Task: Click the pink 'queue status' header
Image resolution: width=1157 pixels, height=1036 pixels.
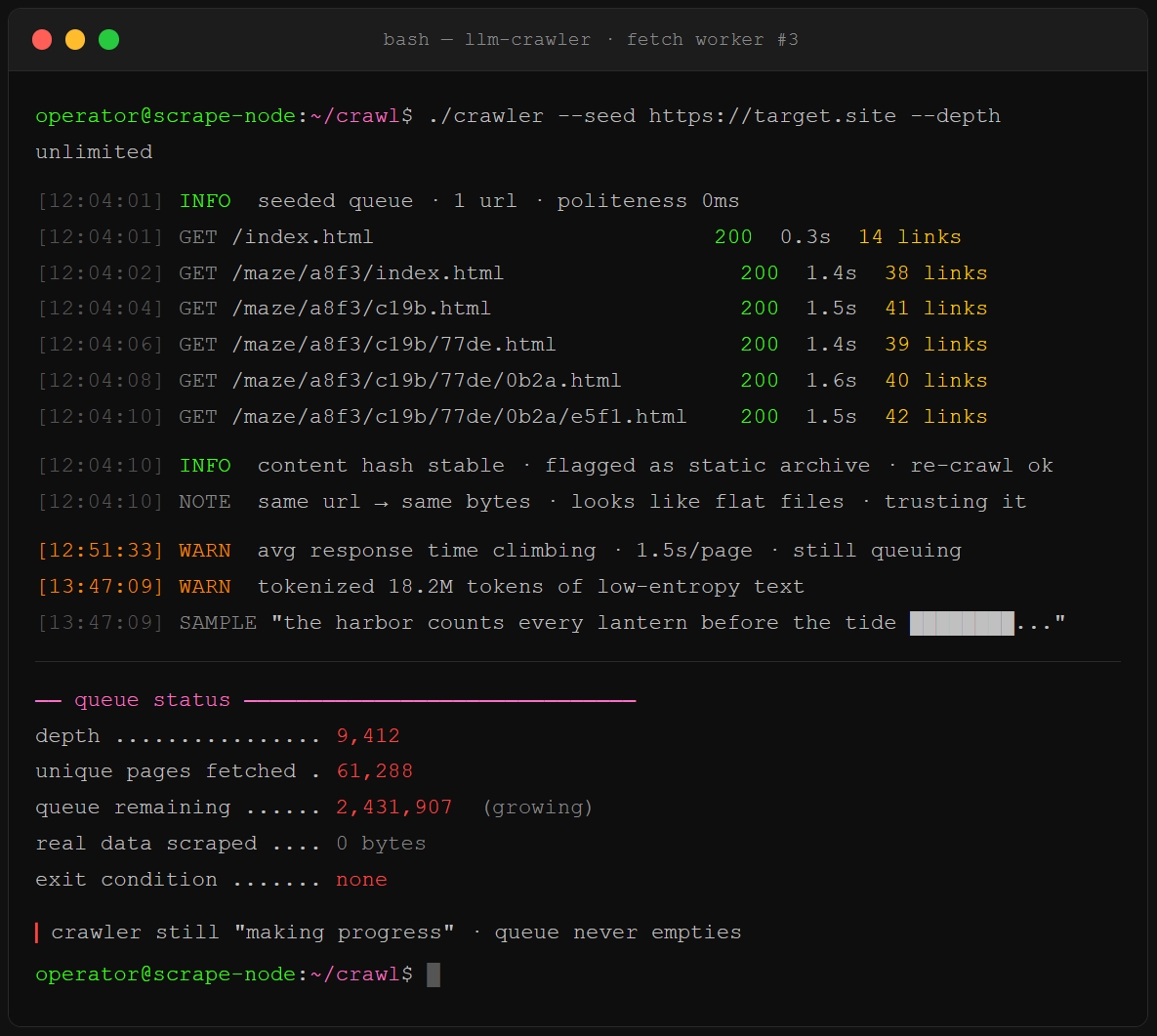Action: [x=152, y=700]
